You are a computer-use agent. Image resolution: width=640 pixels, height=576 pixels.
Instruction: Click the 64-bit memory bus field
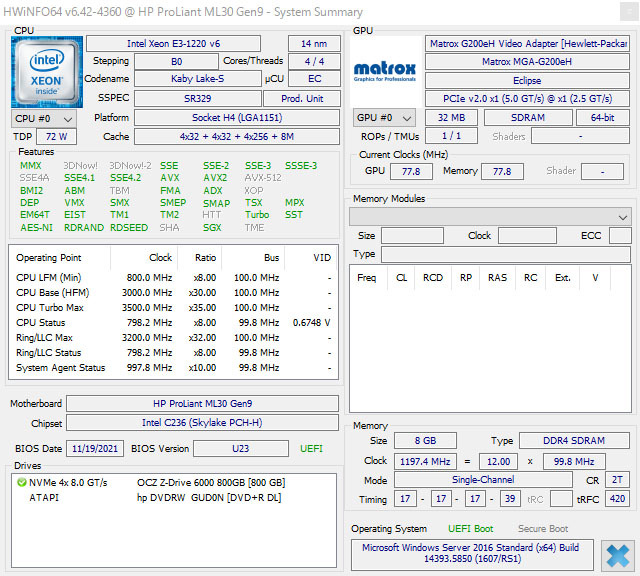click(x=603, y=118)
